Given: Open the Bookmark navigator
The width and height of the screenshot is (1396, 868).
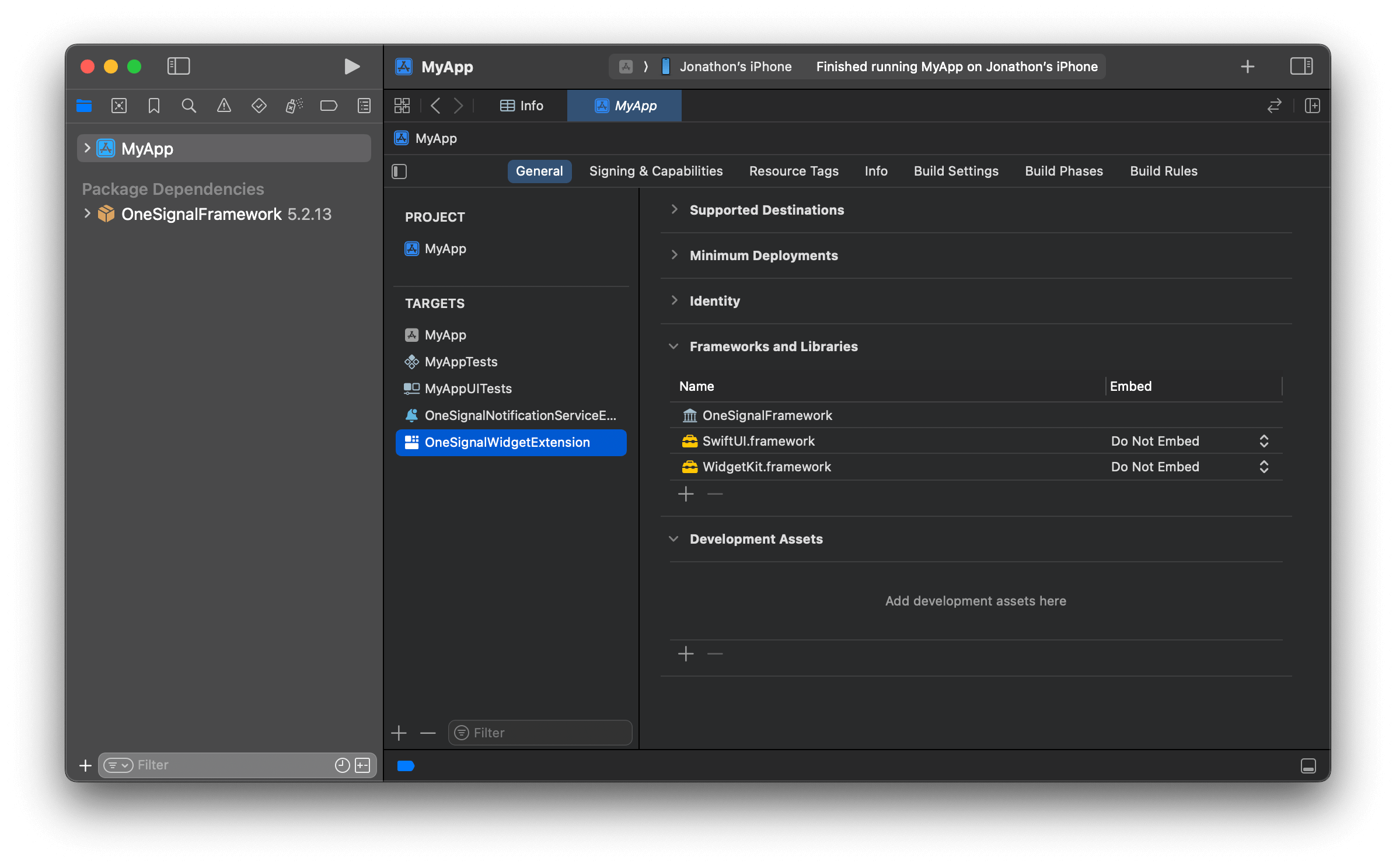Looking at the screenshot, I should click(154, 106).
